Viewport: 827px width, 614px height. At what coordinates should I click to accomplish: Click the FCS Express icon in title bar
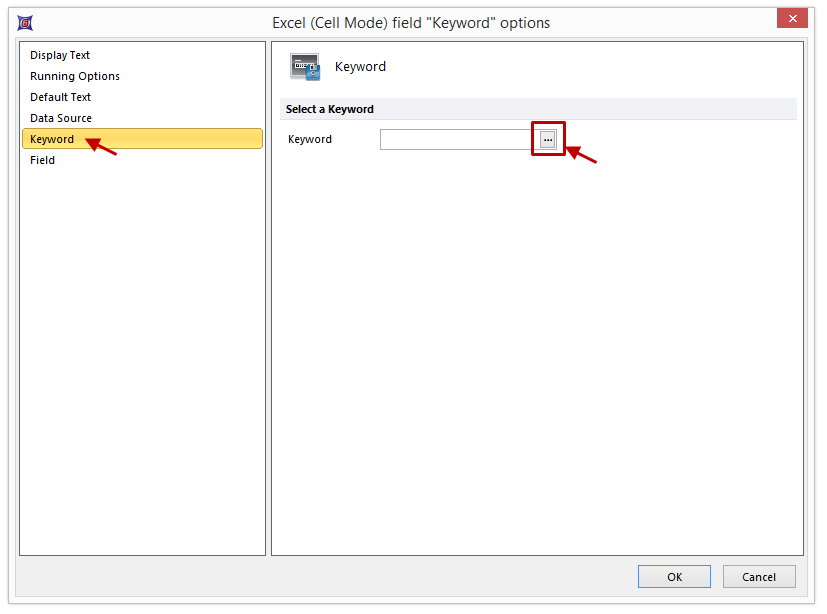coord(25,22)
